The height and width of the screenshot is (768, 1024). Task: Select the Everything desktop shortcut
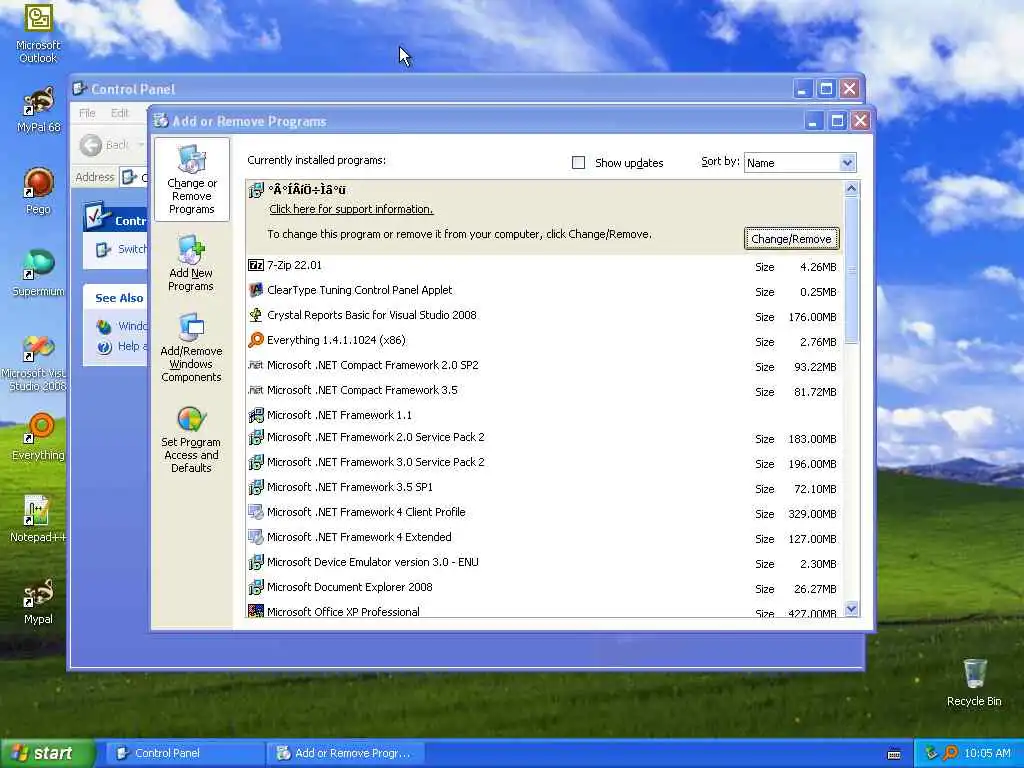point(38,436)
